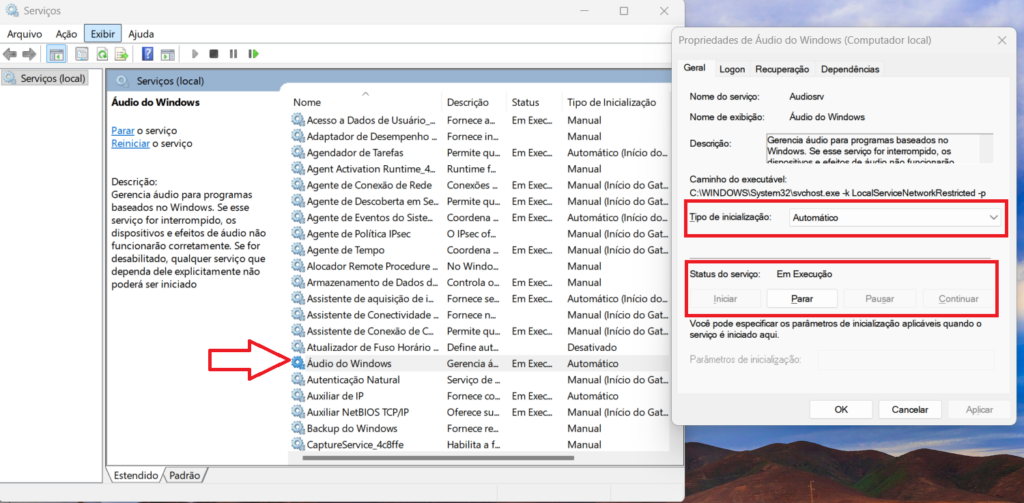
Task: Maximize the Serviços window
Action: (x=624, y=11)
